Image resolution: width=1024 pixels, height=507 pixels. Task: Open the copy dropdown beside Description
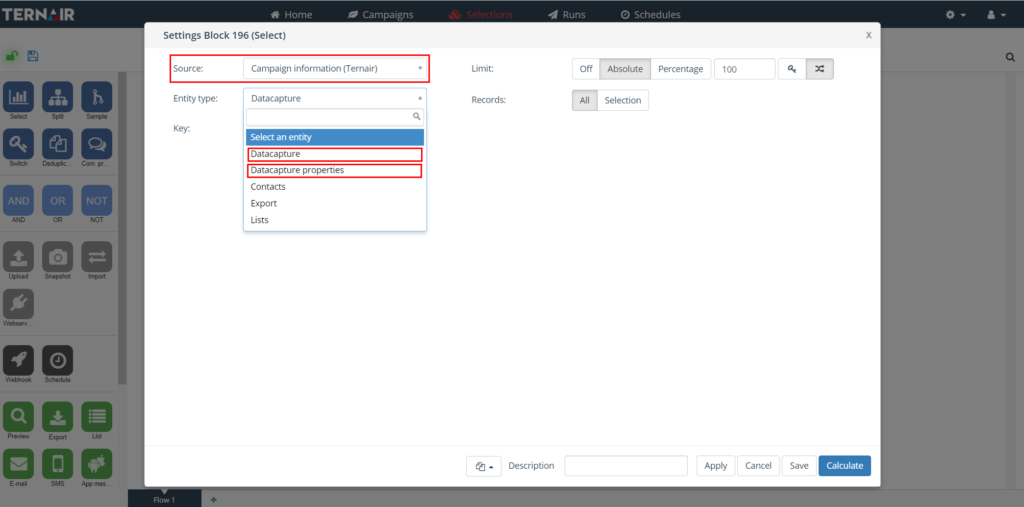(x=484, y=466)
